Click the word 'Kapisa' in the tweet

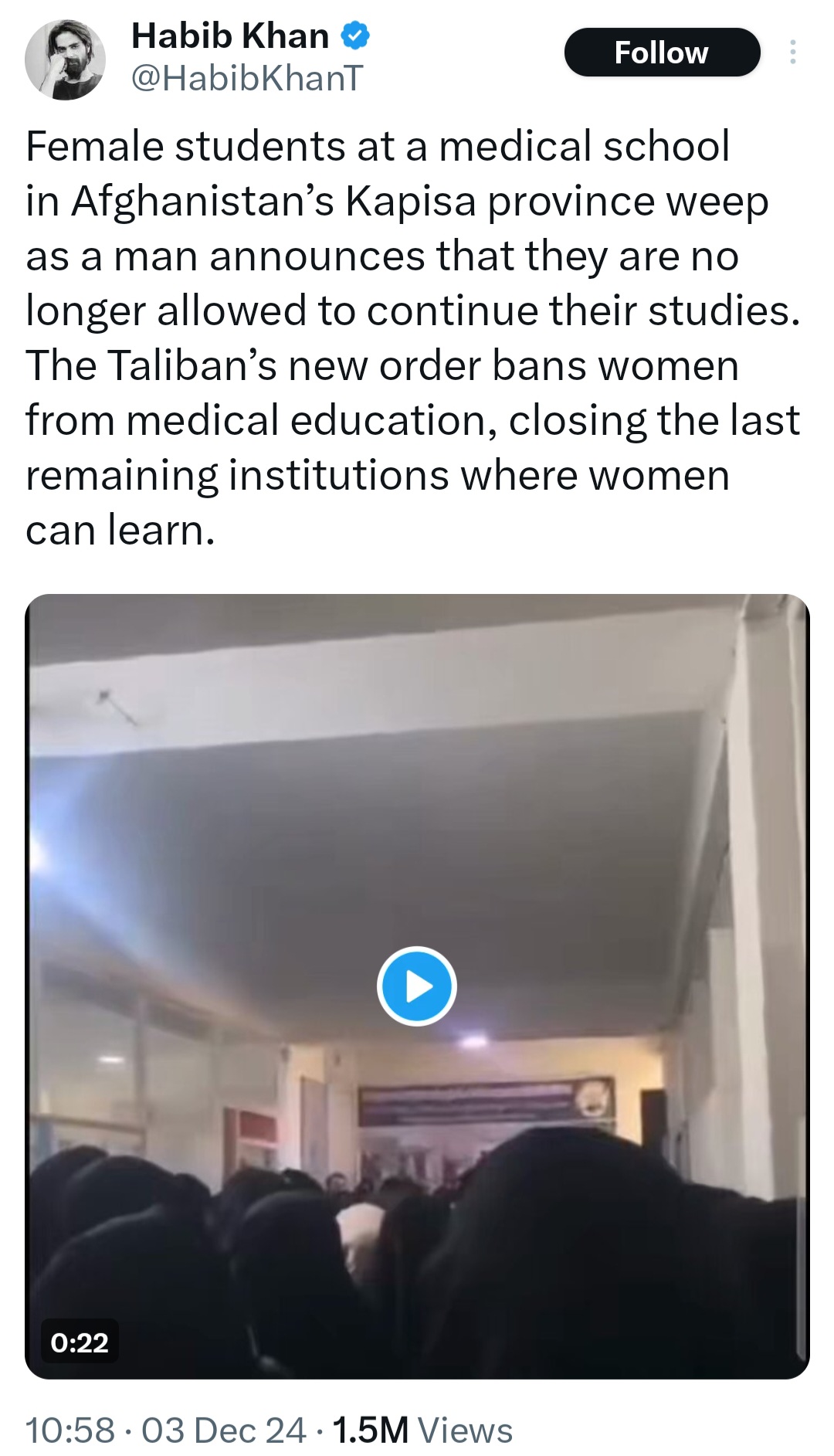pyautogui.click(x=410, y=202)
